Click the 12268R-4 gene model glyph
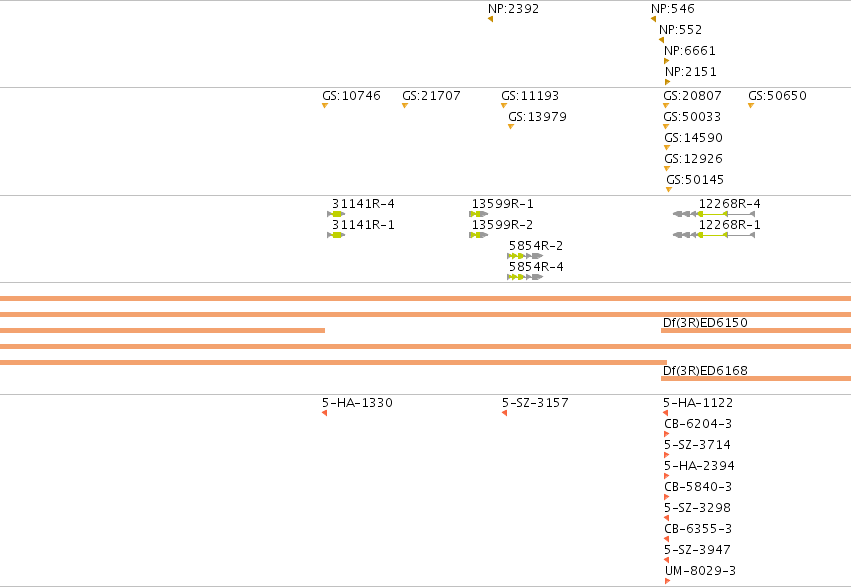This screenshot has height=587, width=851. click(x=714, y=214)
